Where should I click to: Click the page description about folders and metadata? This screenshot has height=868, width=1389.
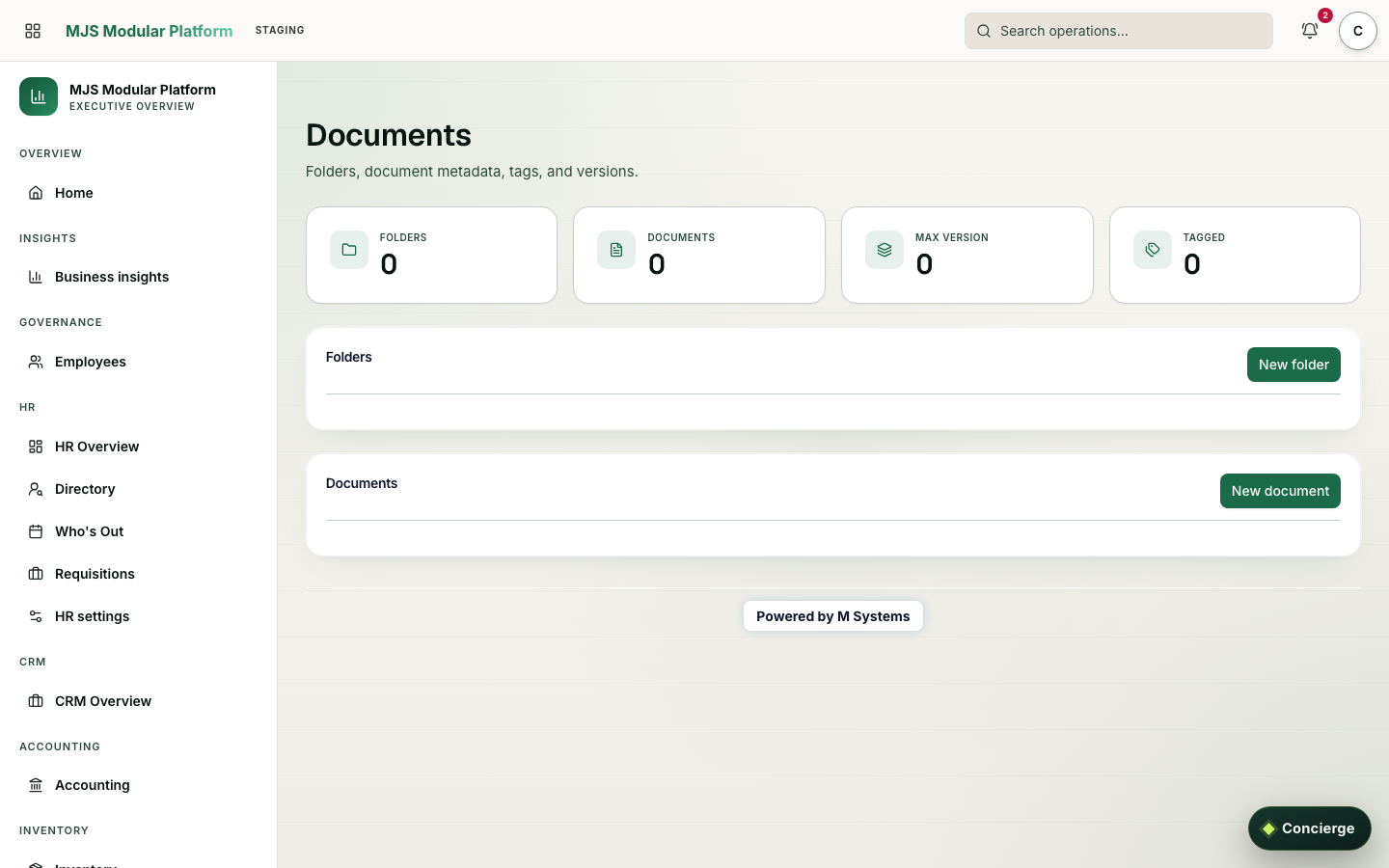(x=472, y=172)
